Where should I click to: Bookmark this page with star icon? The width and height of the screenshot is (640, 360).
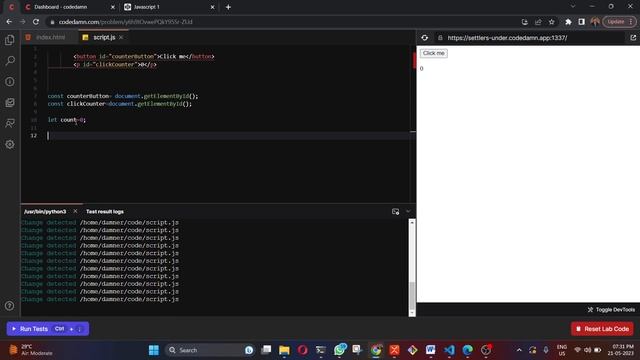tap(551, 22)
